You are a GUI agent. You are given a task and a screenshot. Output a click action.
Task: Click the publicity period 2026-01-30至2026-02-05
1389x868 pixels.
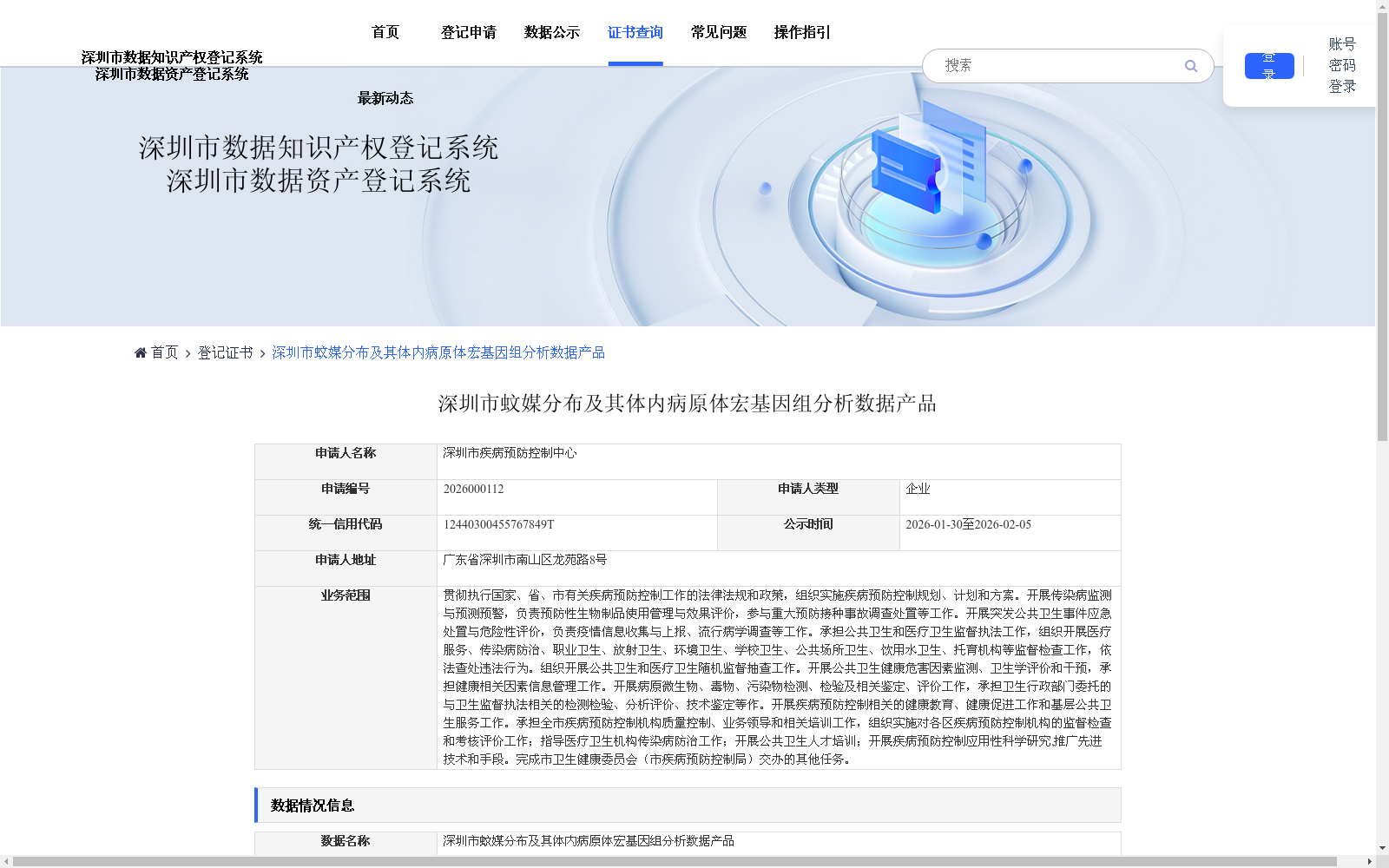coord(968,524)
